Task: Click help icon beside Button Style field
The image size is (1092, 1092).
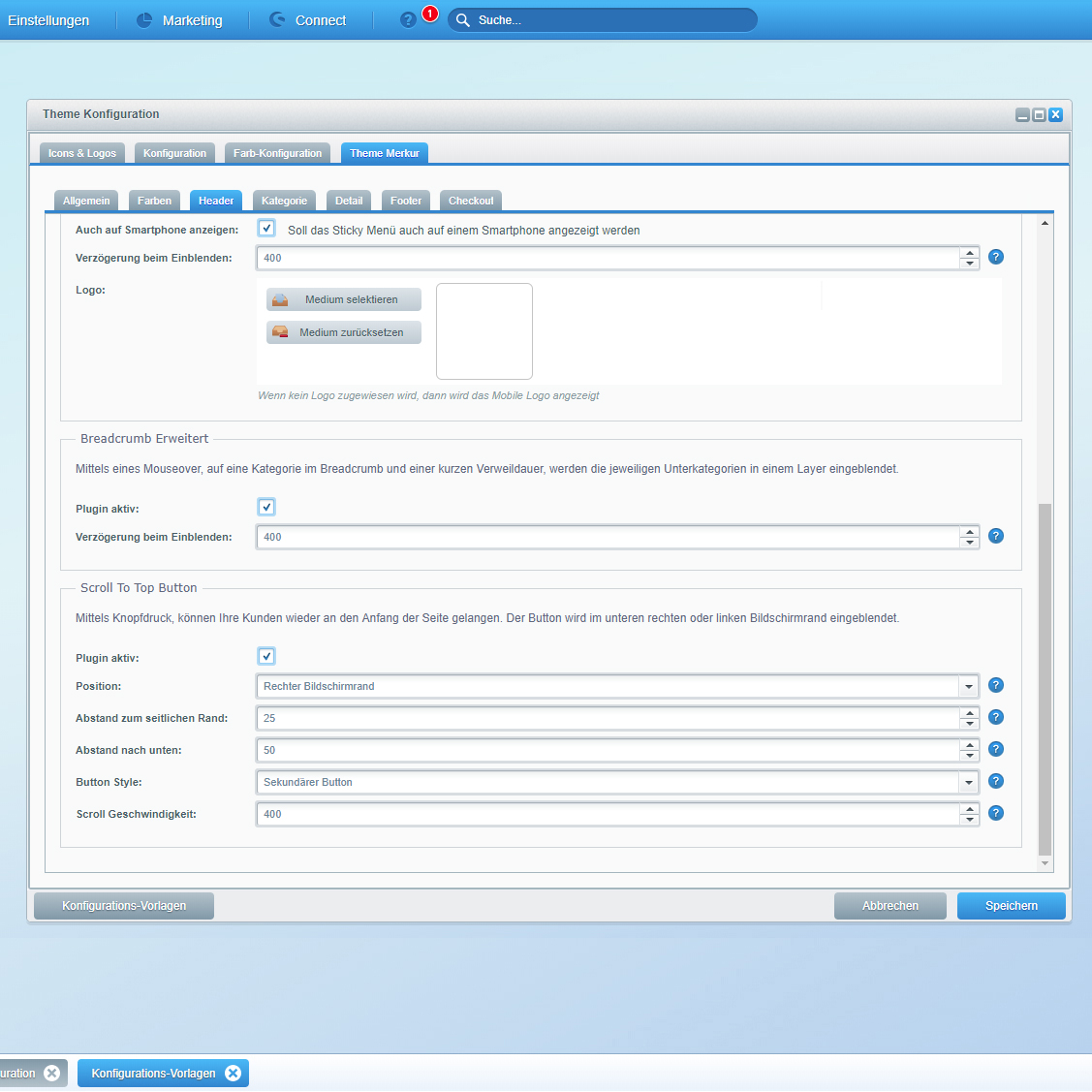Action: tap(996, 781)
